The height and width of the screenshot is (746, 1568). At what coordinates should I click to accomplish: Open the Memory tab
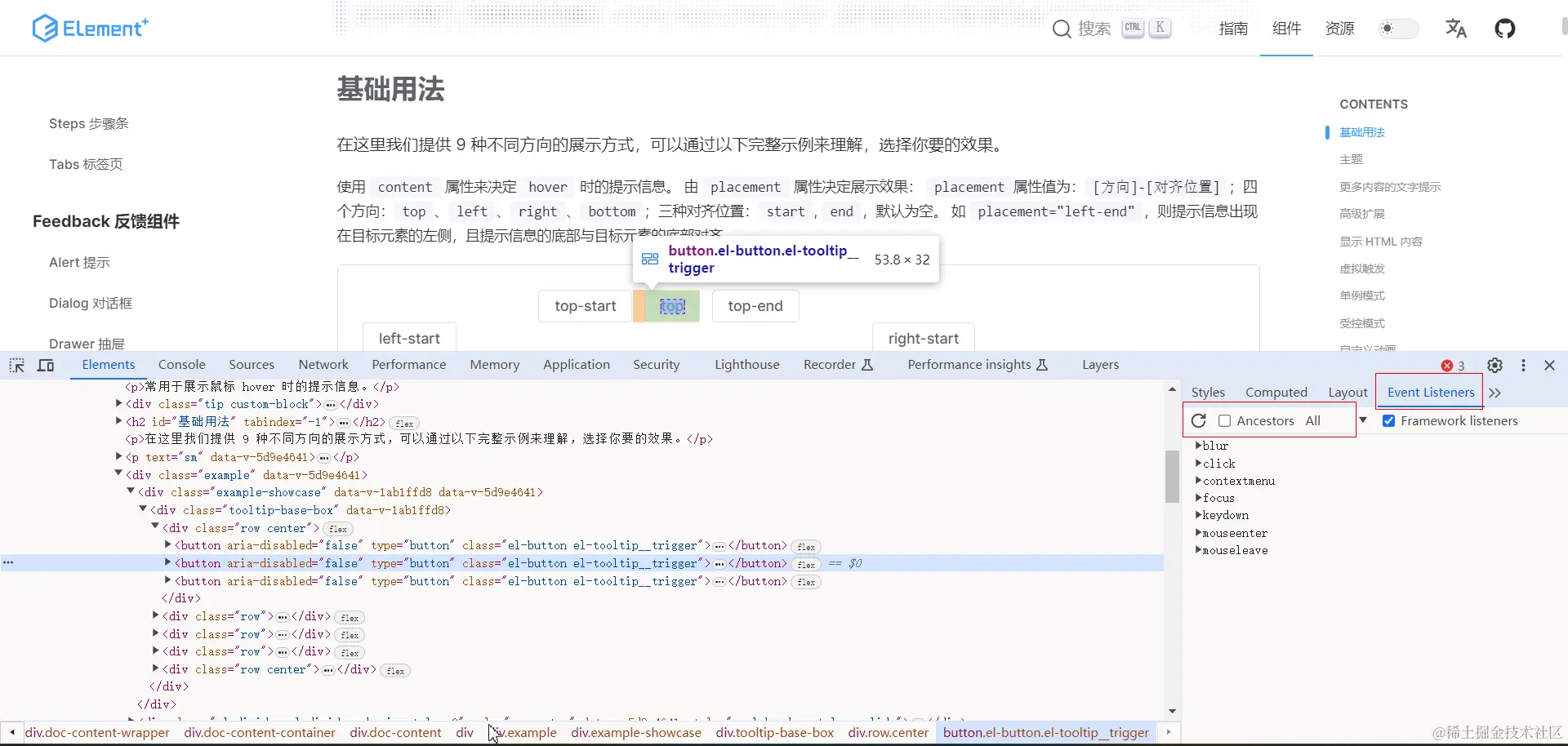pyautogui.click(x=495, y=365)
